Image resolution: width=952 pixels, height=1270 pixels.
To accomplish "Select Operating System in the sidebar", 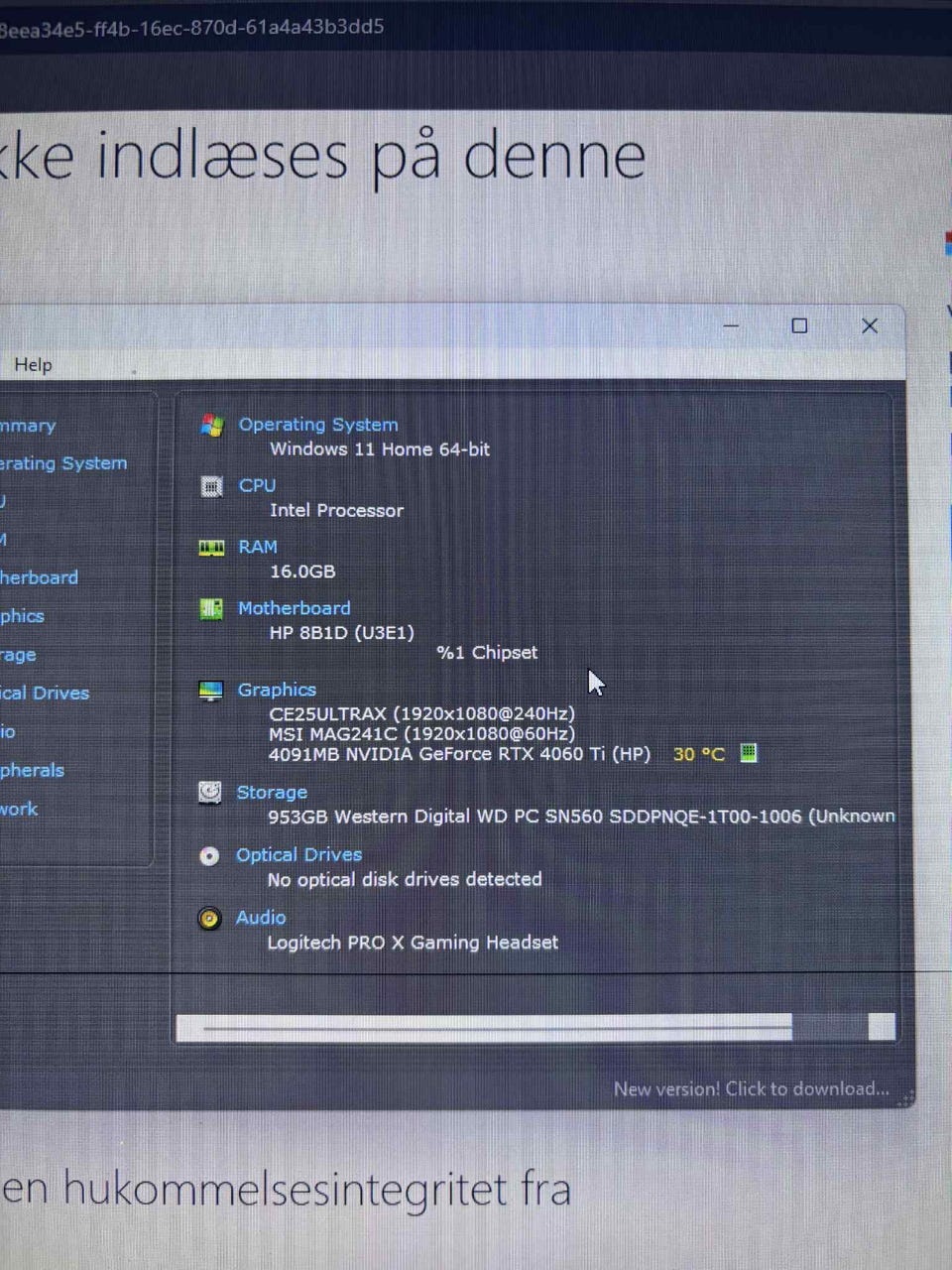I will [63, 463].
